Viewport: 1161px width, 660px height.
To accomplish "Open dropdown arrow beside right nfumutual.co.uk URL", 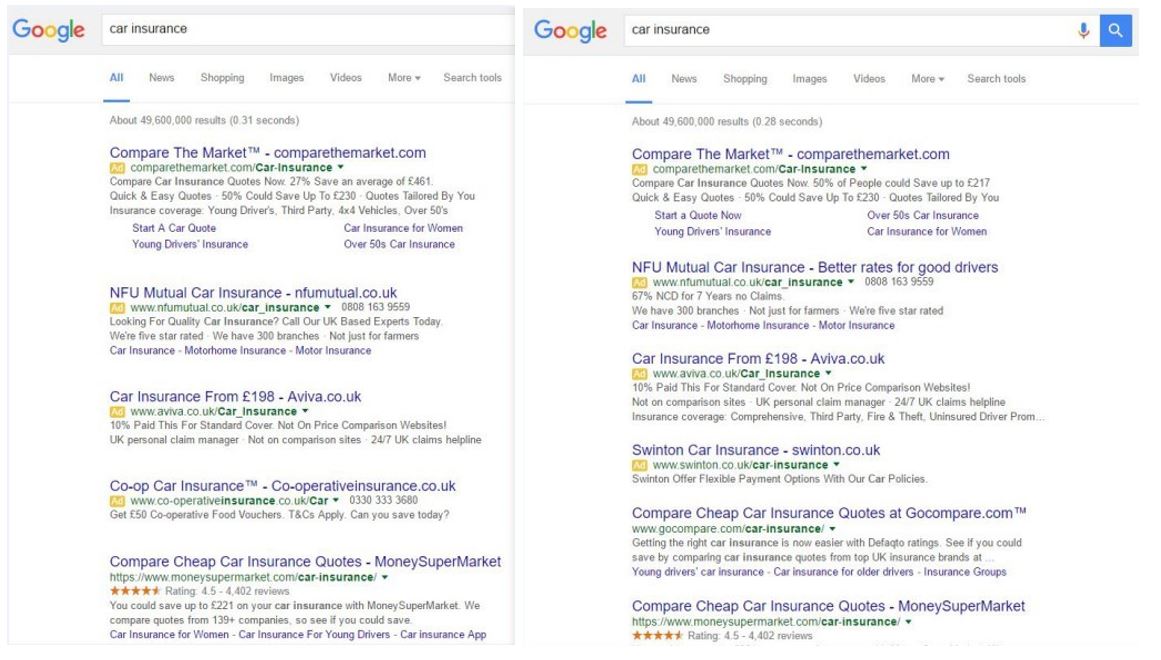I will [851, 281].
